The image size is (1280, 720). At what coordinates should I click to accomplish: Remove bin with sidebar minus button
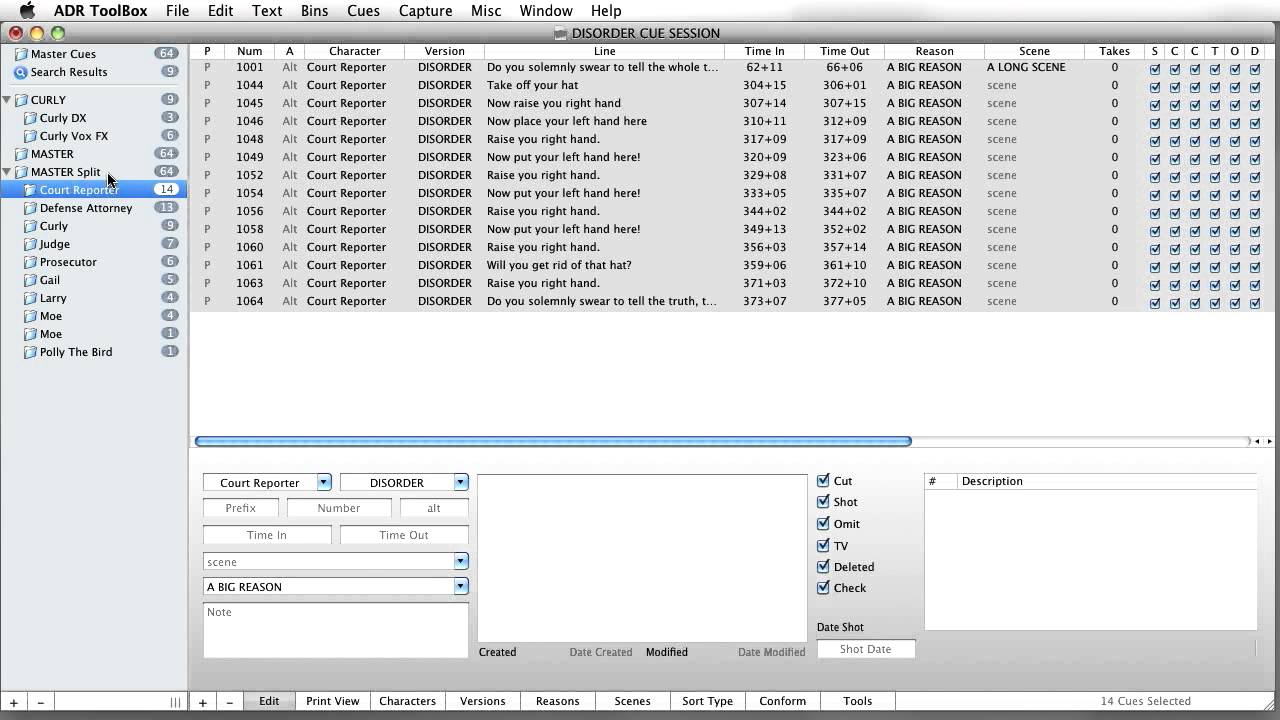tap(40, 702)
